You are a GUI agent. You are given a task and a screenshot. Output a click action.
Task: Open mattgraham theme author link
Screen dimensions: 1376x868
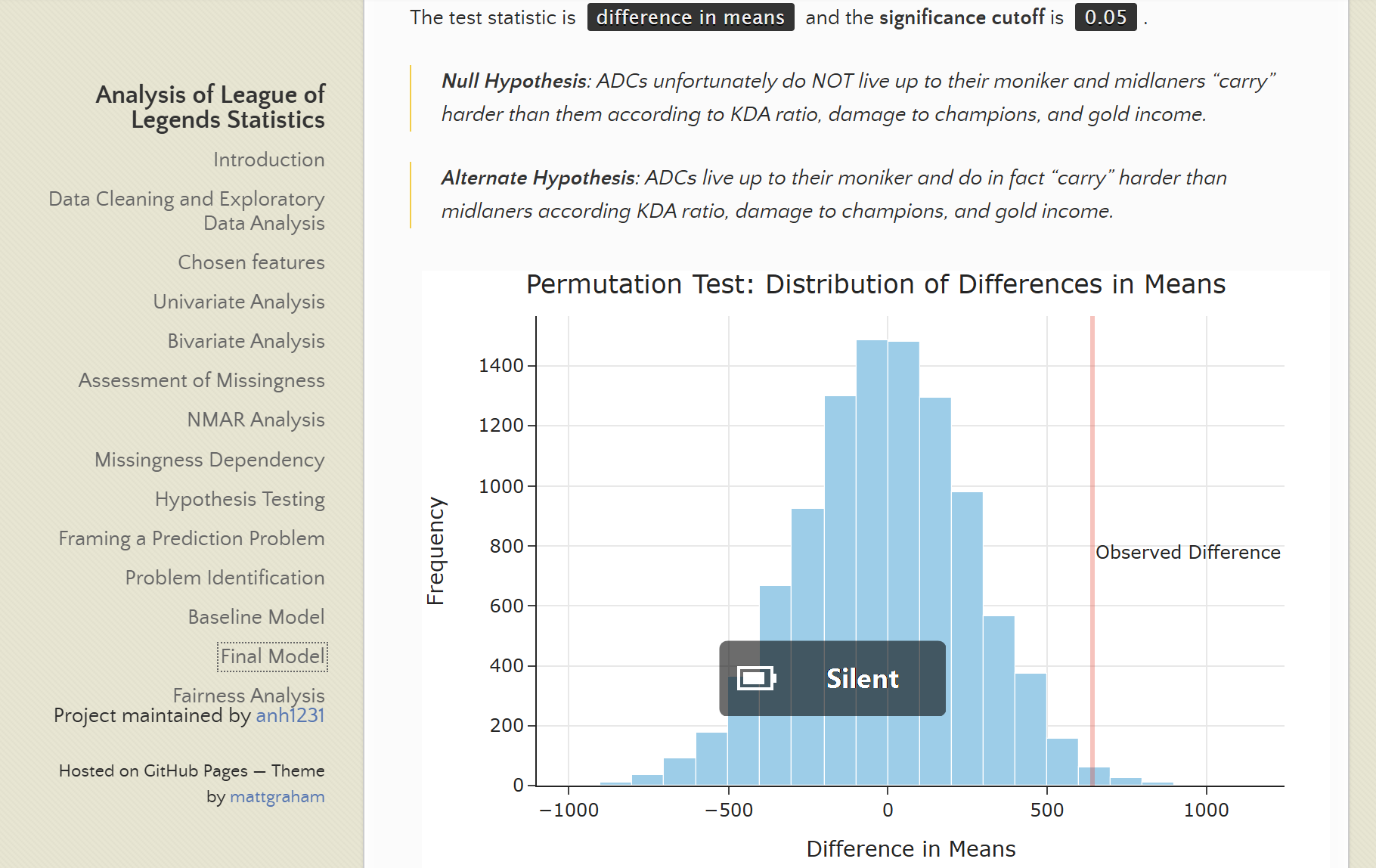click(x=277, y=796)
